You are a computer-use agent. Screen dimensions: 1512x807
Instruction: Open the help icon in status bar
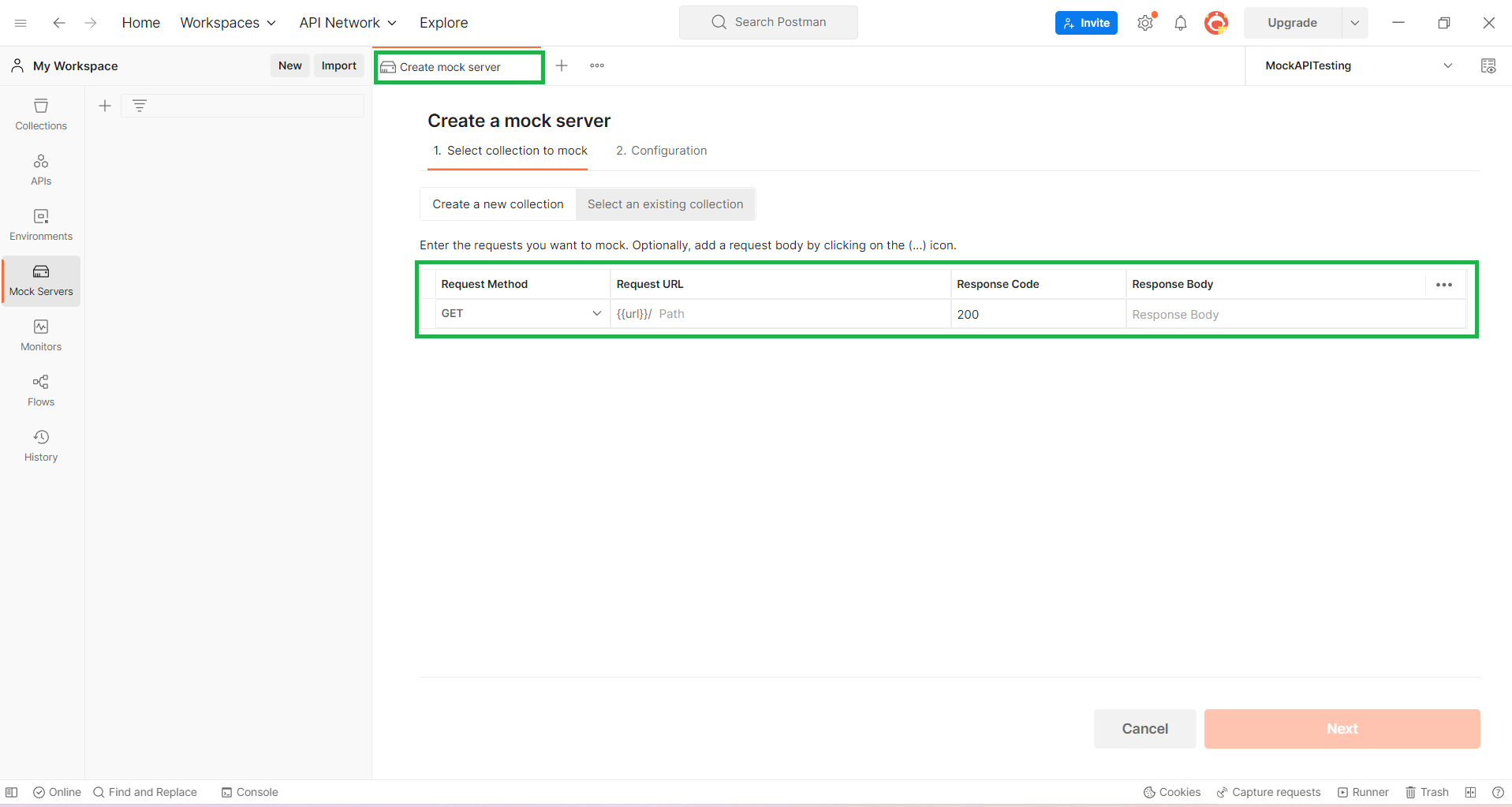[1498, 792]
